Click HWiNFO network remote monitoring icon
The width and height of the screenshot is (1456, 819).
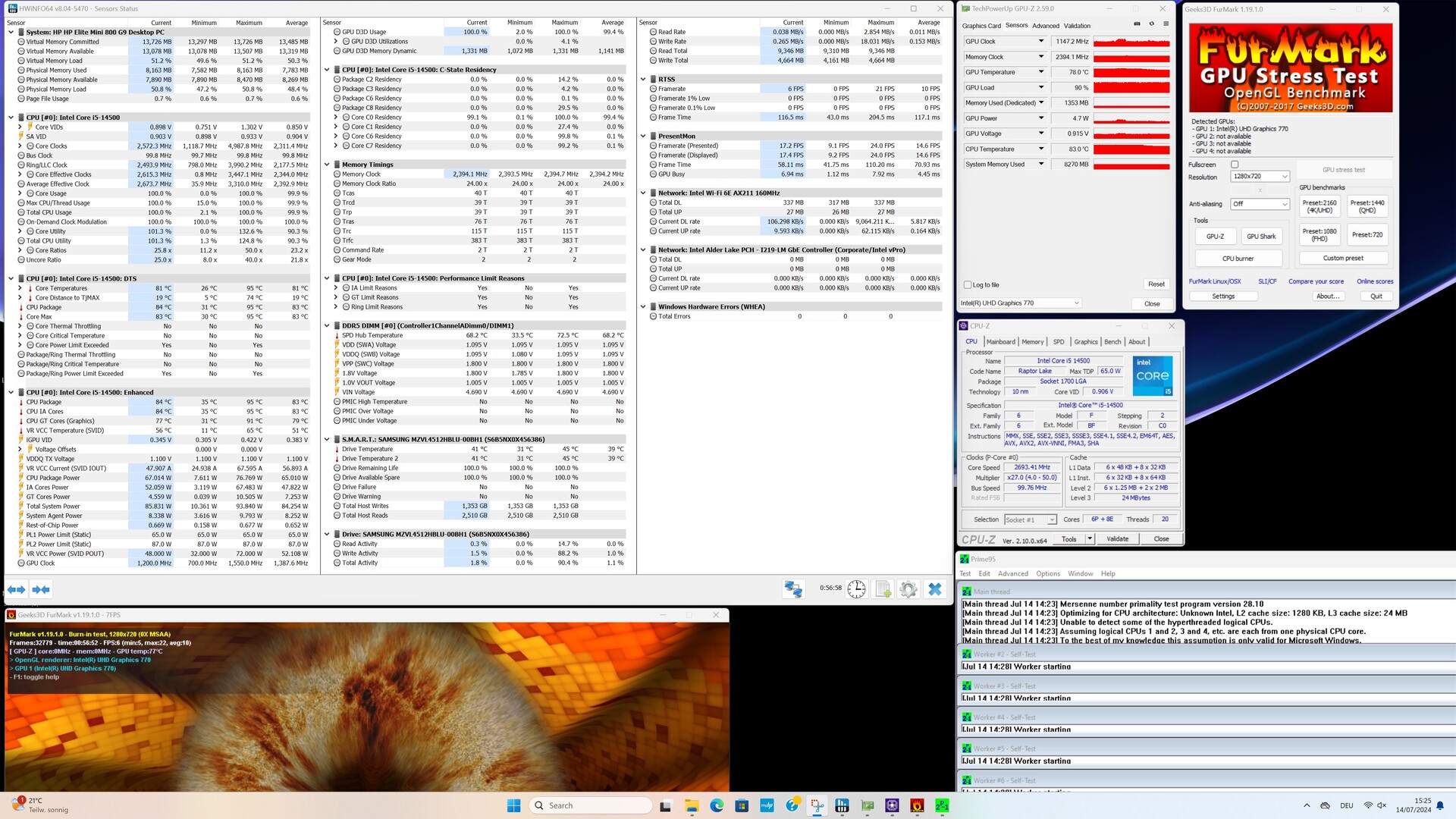(793, 589)
